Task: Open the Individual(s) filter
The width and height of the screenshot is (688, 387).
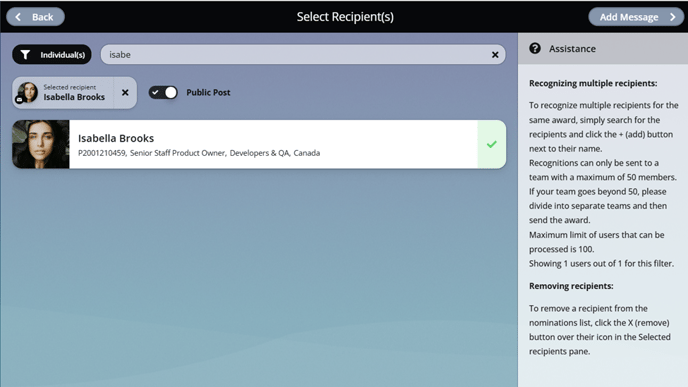Action: (x=52, y=54)
